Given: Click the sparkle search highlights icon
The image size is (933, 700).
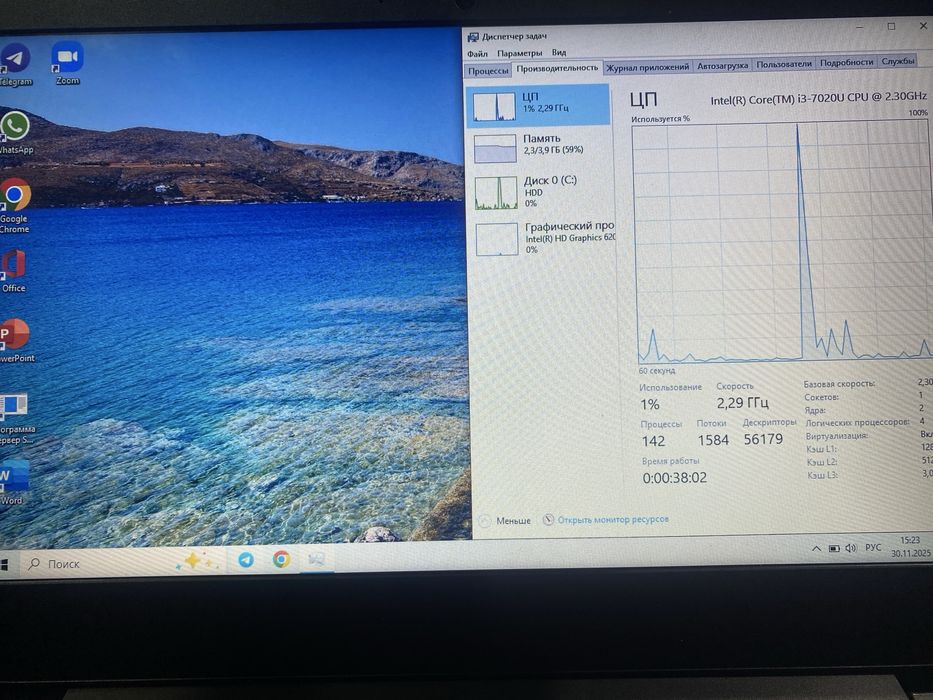Looking at the screenshot, I should tap(197, 561).
